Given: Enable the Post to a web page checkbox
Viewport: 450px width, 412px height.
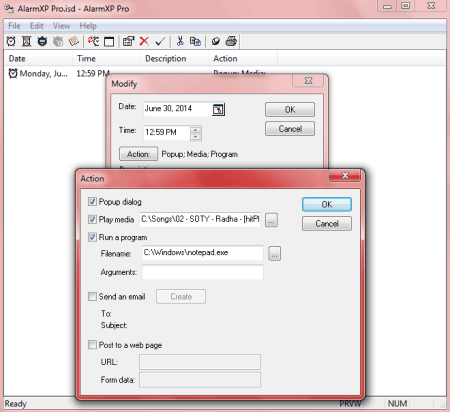Looking at the screenshot, I should (x=92, y=345).
